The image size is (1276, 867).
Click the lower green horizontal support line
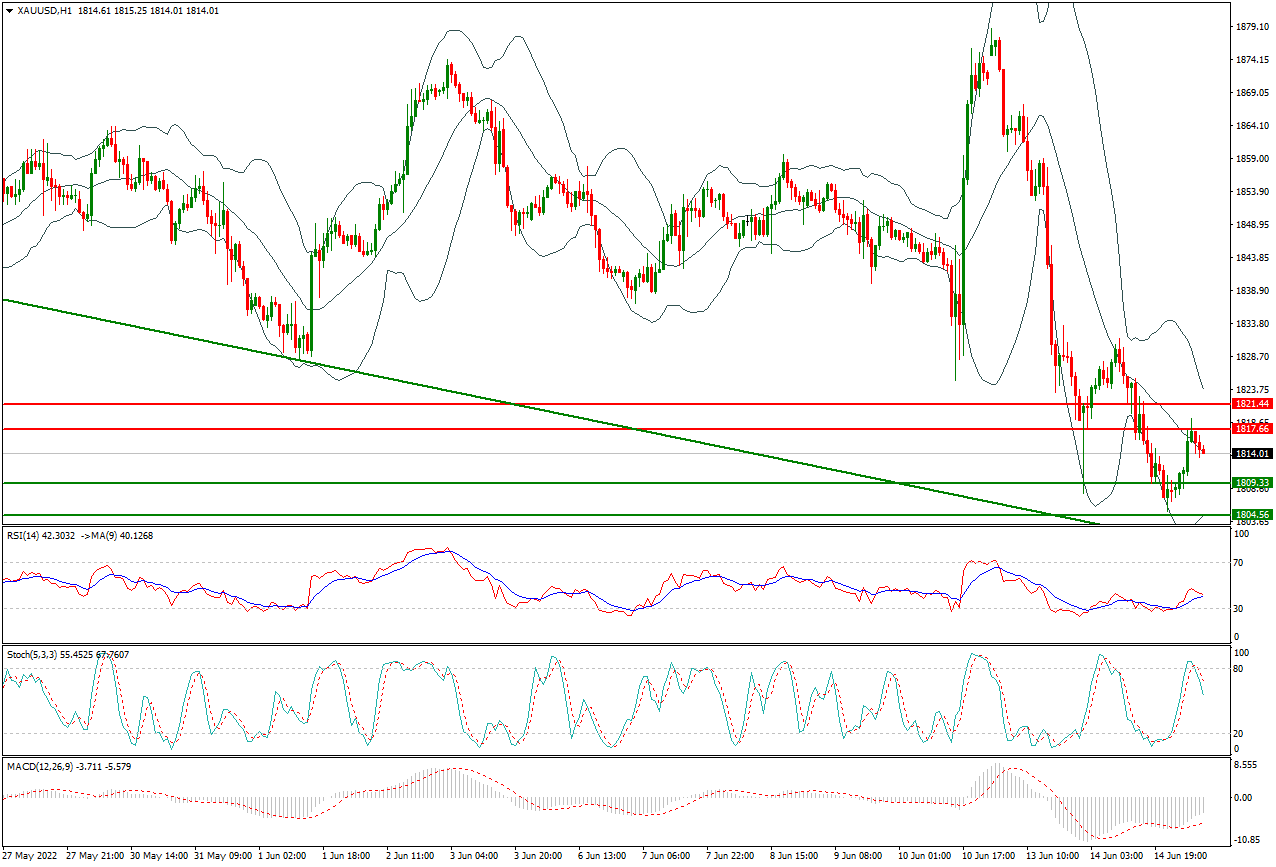tap(615, 515)
